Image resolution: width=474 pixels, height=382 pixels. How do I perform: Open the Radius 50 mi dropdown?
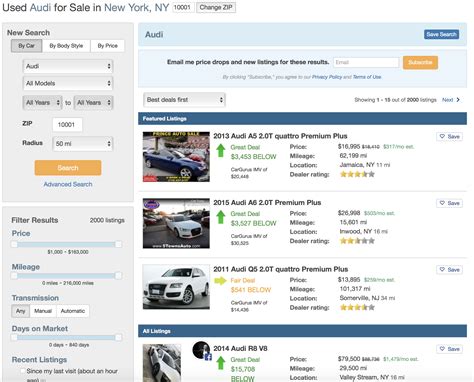pos(83,144)
